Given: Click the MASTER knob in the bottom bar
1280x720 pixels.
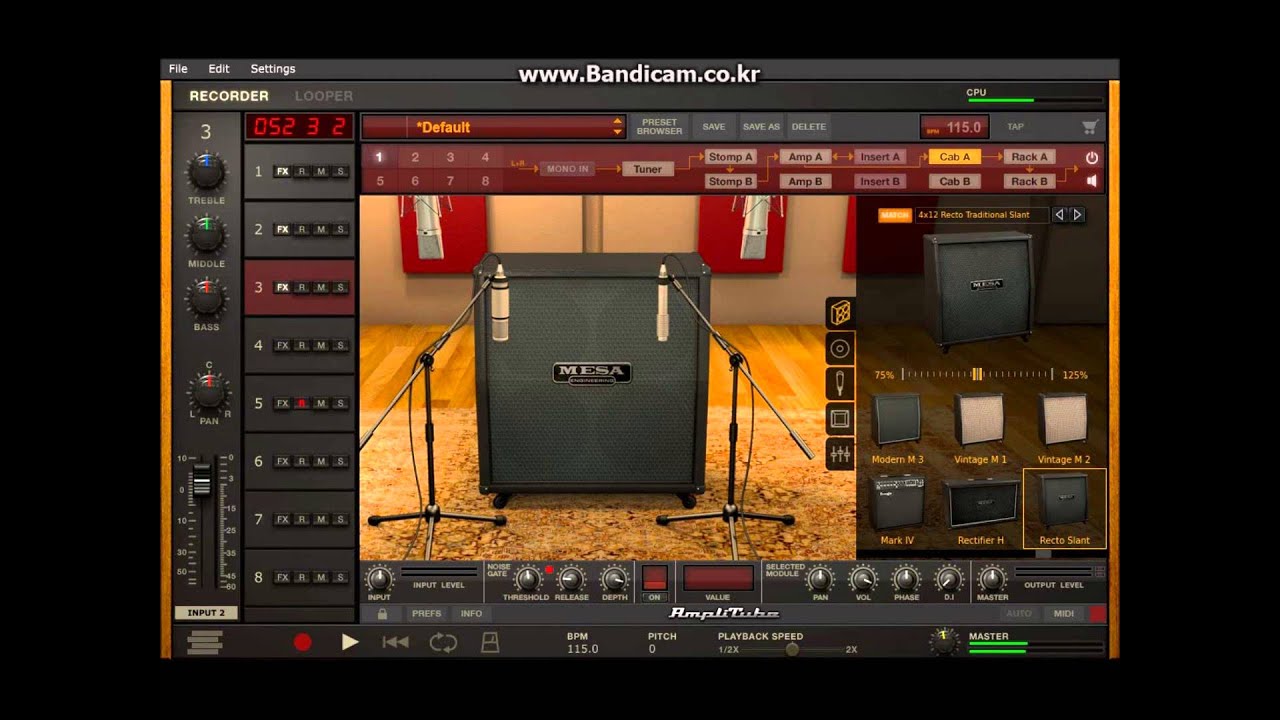Looking at the screenshot, I should [x=992, y=578].
